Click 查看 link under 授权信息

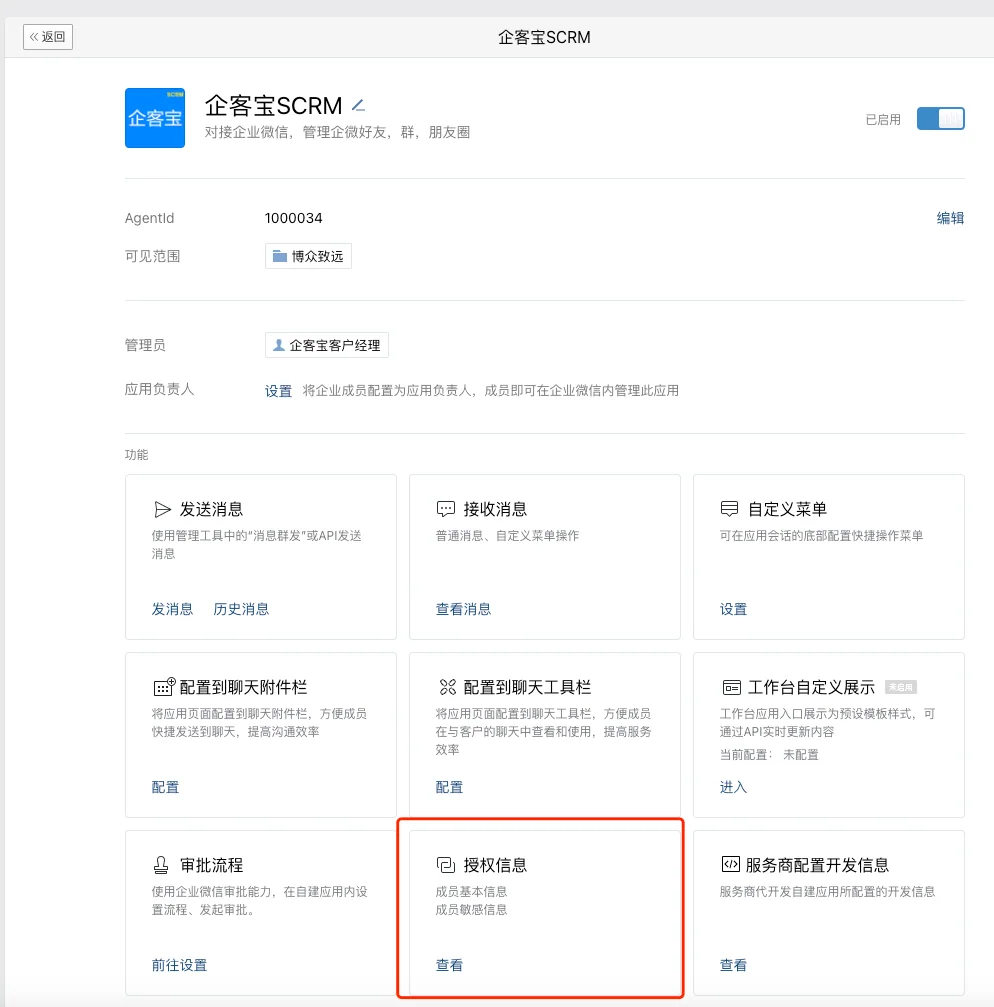pyautogui.click(x=449, y=965)
